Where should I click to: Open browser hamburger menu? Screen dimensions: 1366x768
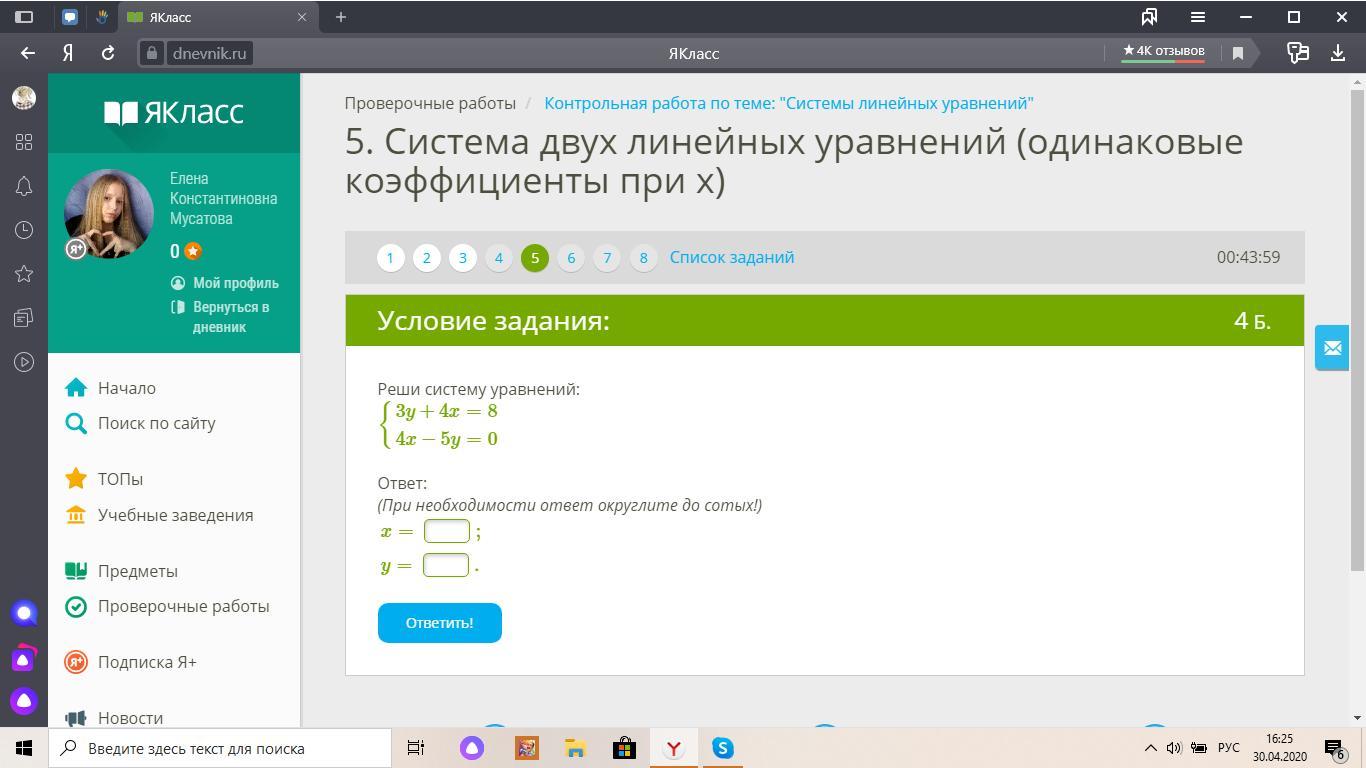1198,17
